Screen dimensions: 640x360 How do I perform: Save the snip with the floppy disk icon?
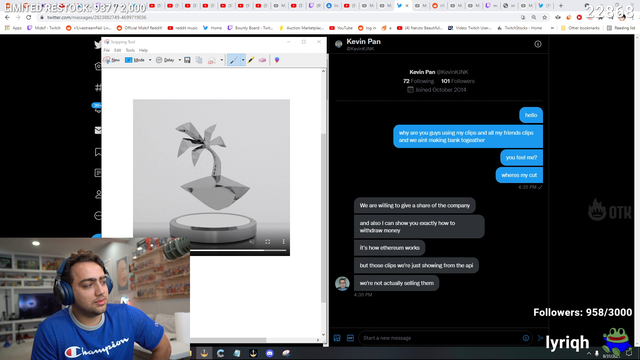[x=187, y=60]
